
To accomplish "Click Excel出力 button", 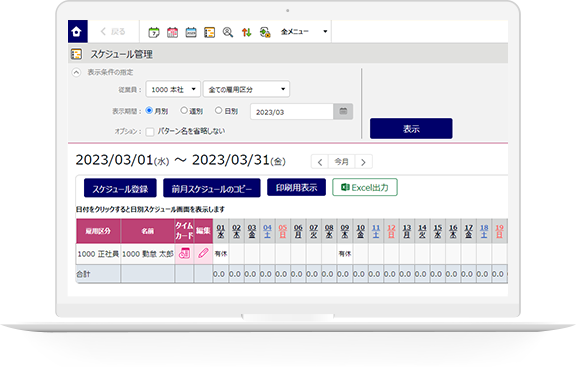I will (x=365, y=187).
